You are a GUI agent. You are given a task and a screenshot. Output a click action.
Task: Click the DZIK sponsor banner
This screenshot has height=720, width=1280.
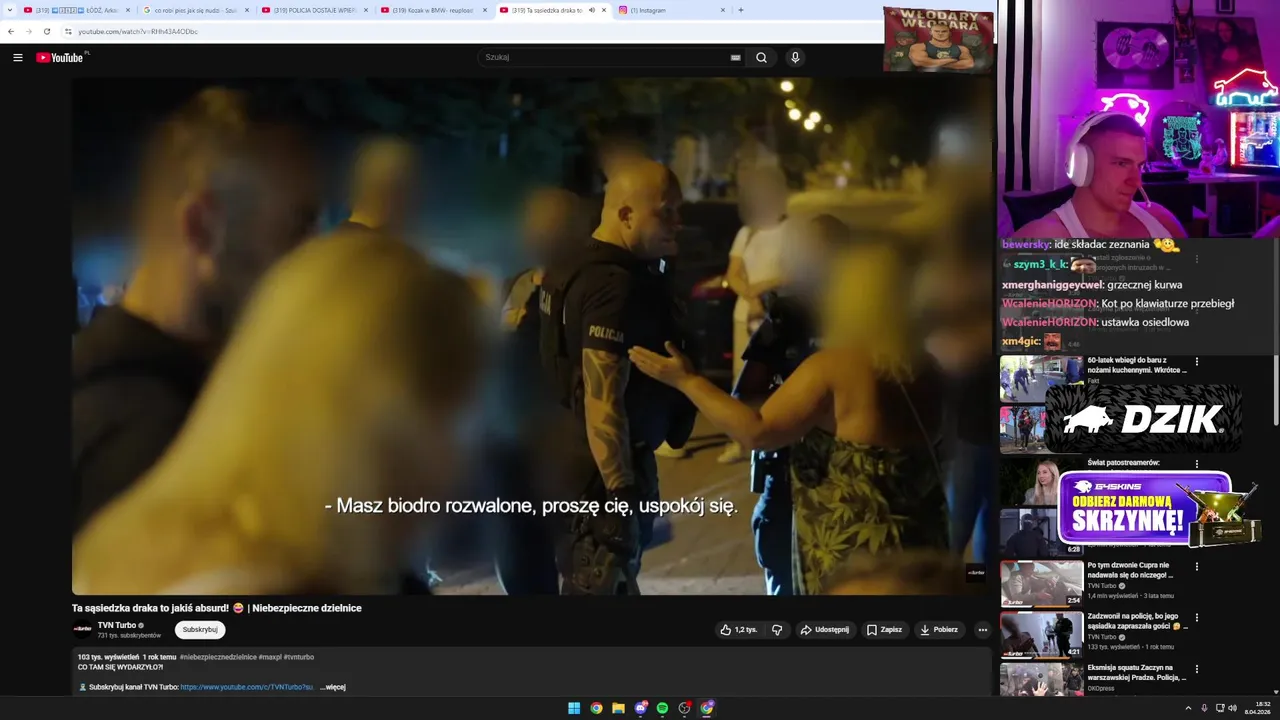click(1143, 419)
